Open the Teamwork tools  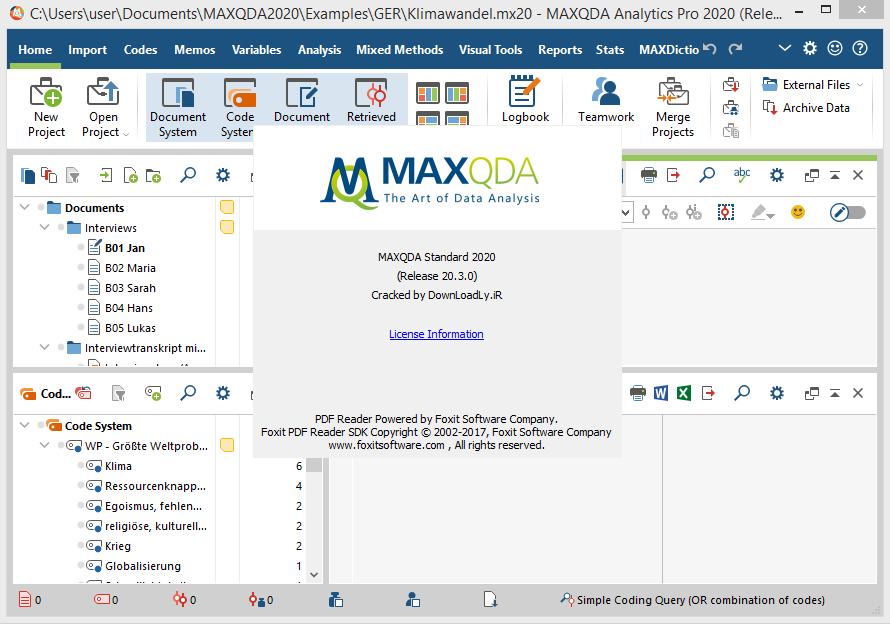606,100
